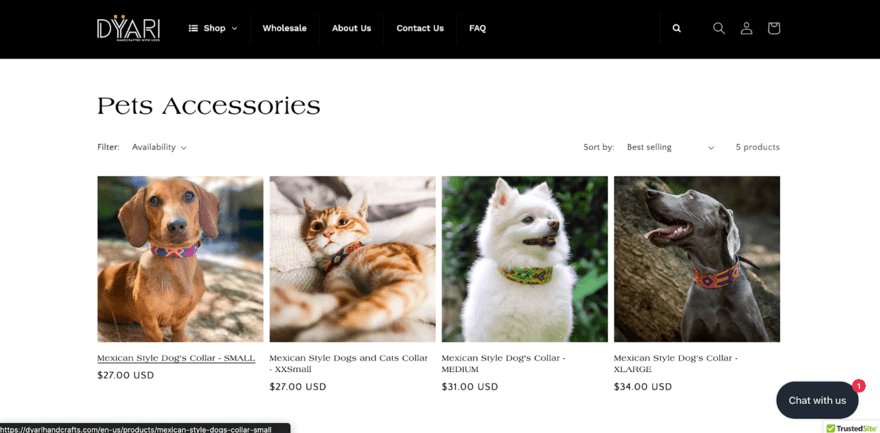
Task: Click the list icon beside Shop
Action: (x=193, y=28)
